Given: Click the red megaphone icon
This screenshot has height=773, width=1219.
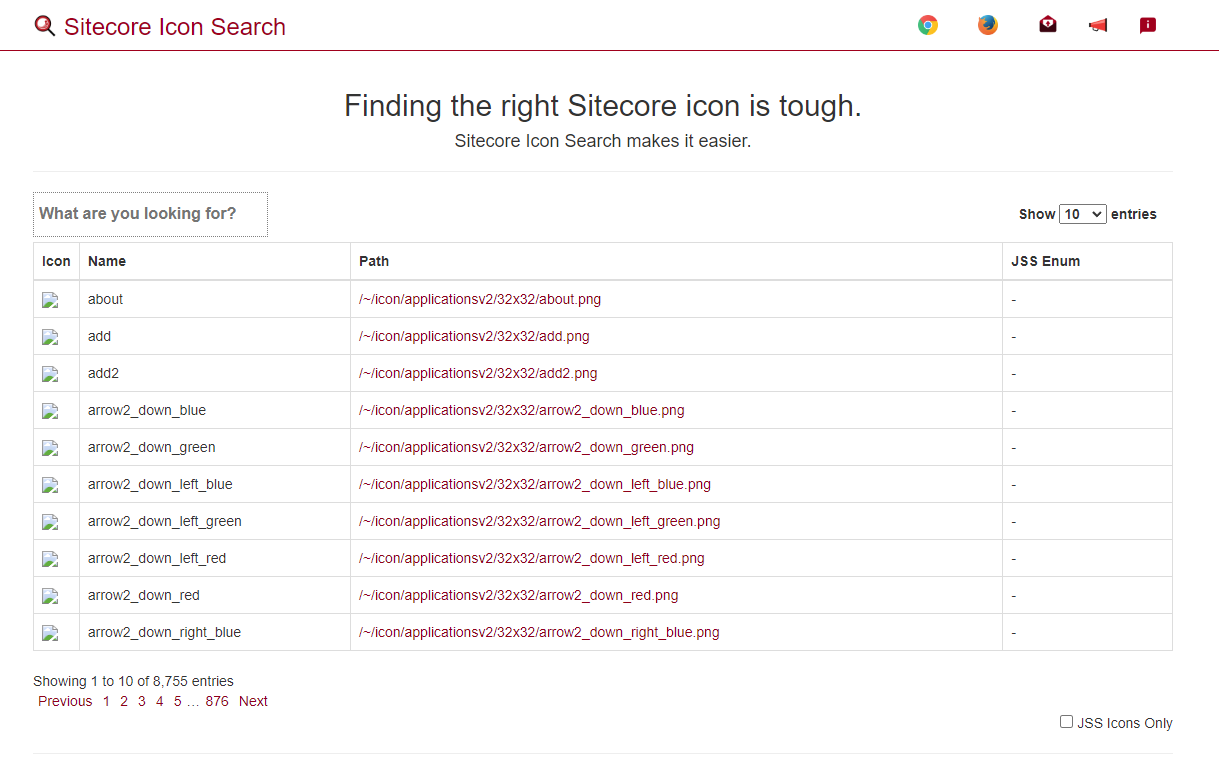Looking at the screenshot, I should 1098,26.
